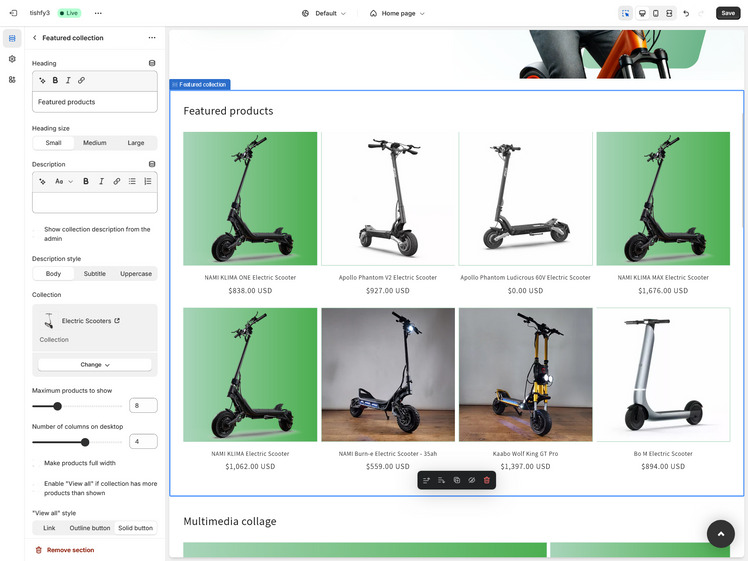Switch to mobile preview icon

tap(656, 13)
